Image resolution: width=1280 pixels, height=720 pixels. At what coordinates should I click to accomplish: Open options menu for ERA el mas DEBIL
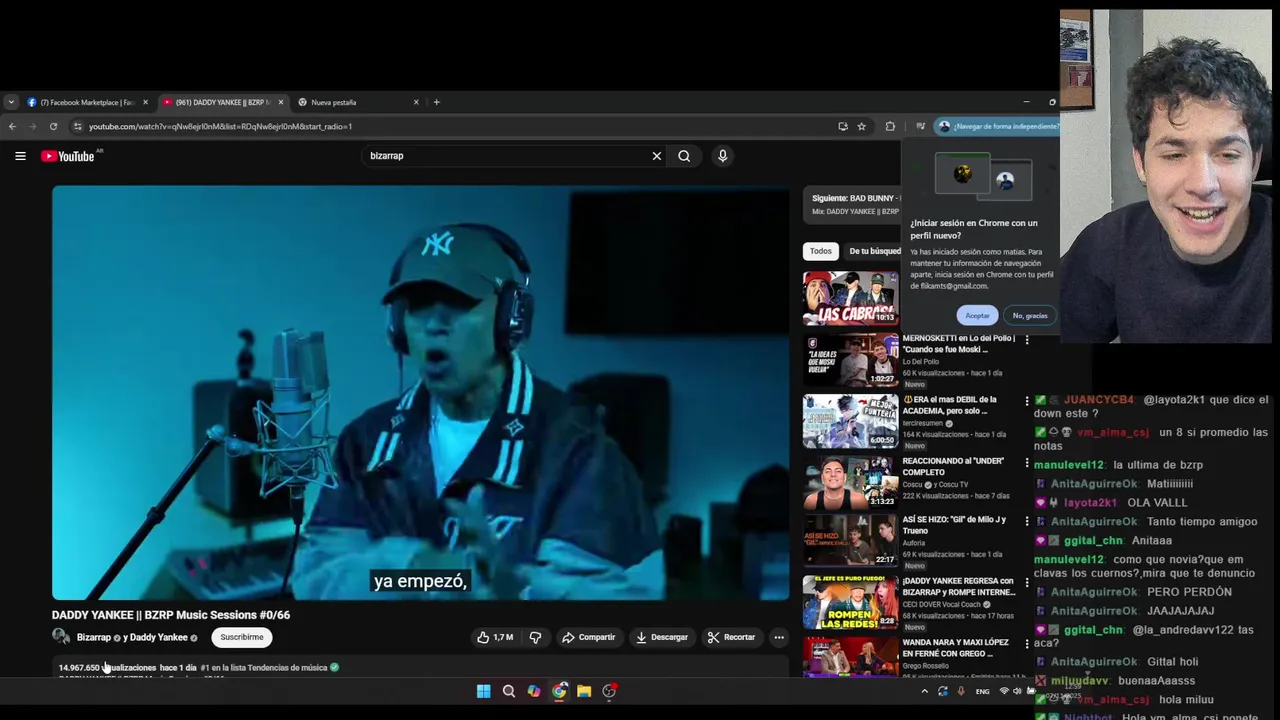[1027, 401]
